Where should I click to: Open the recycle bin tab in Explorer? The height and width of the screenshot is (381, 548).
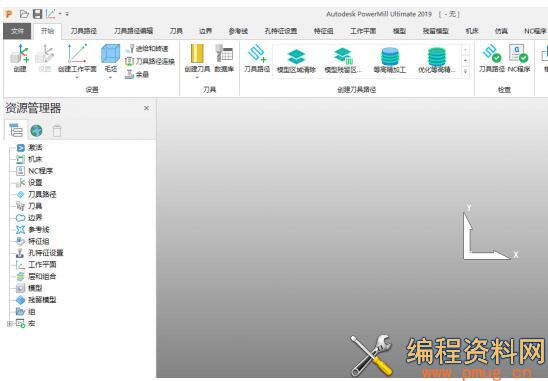click(57, 131)
